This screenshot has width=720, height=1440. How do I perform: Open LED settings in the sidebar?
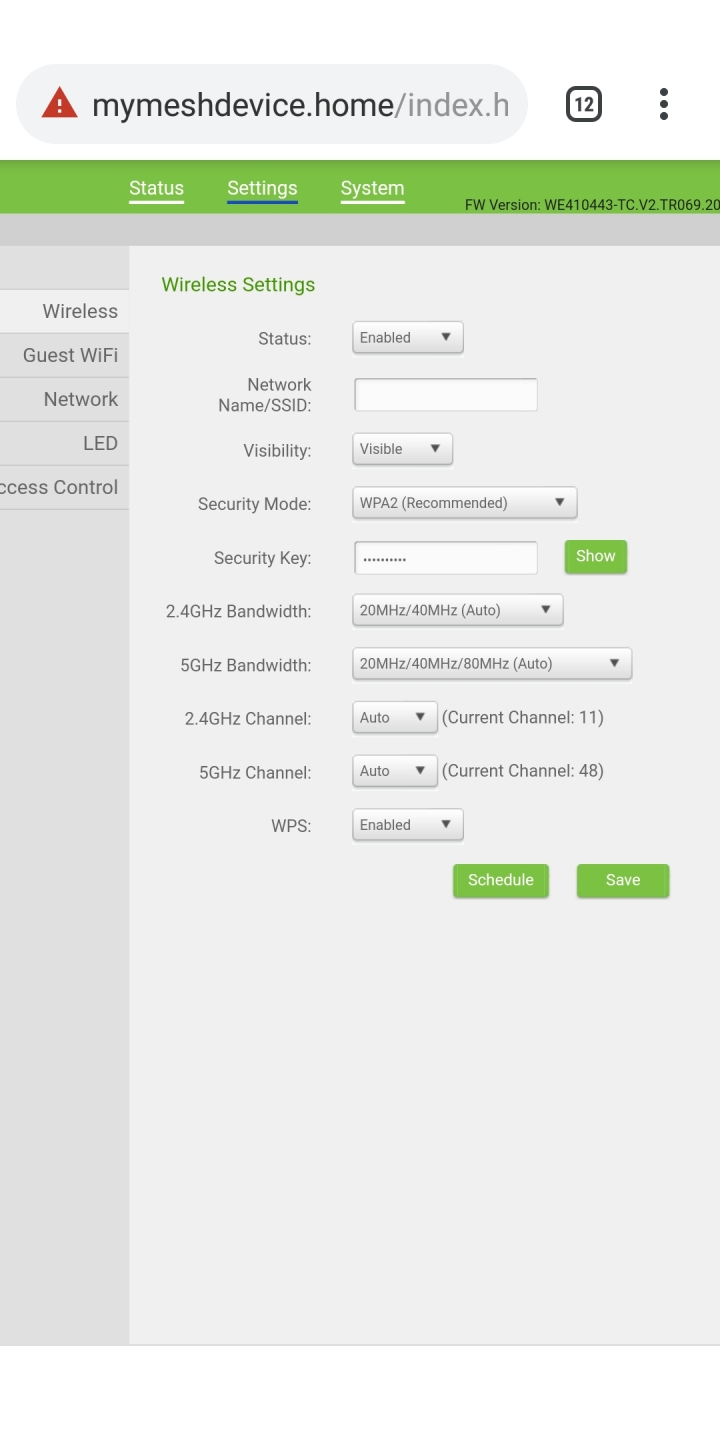click(x=64, y=443)
